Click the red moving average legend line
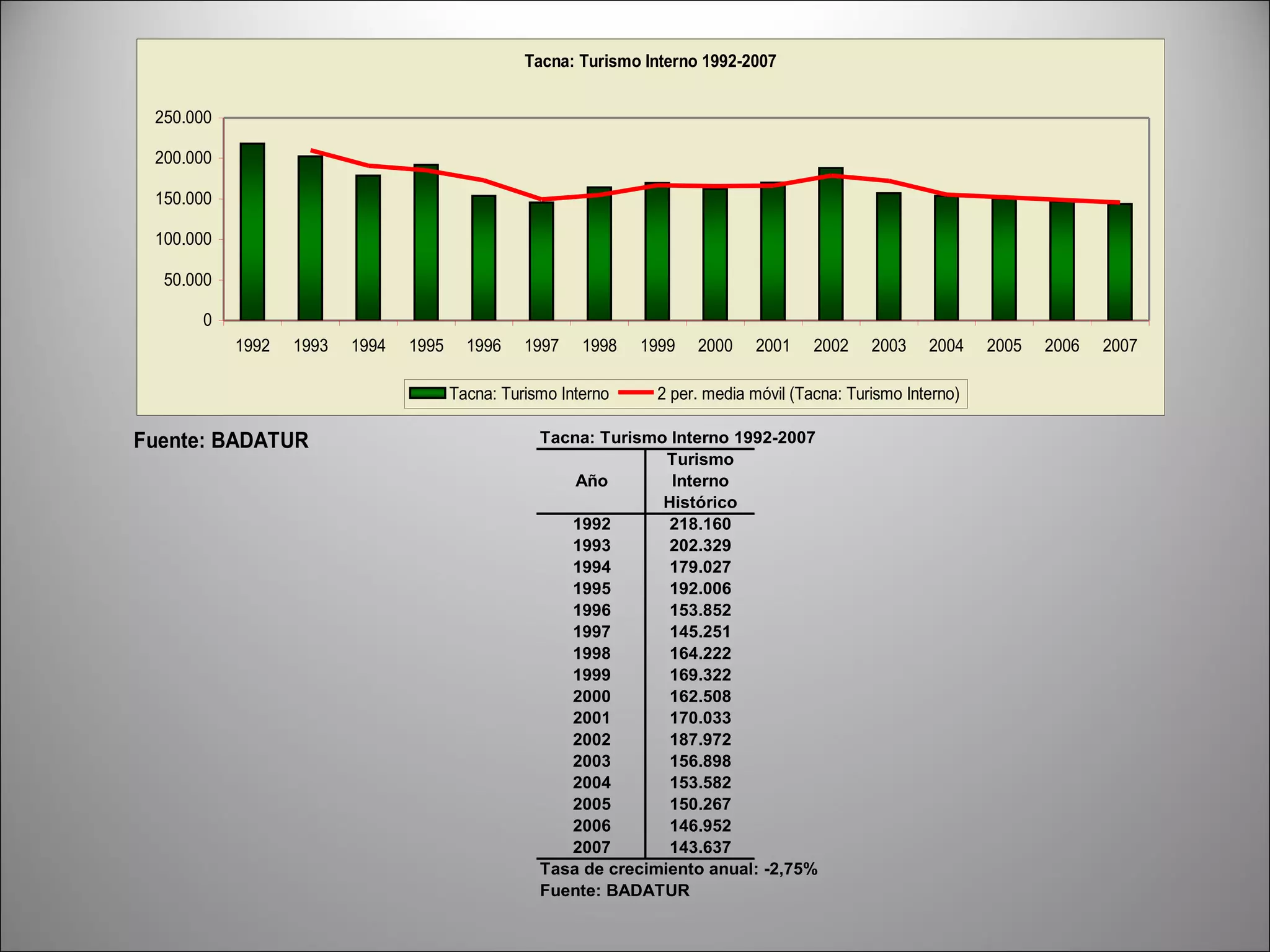 point(636,393)
